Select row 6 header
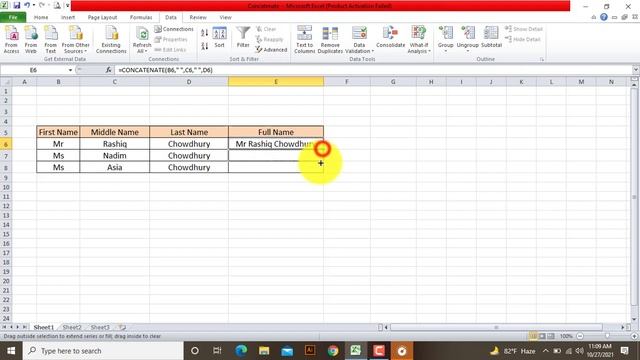The image size is (640, 360). tap(6, 144)
